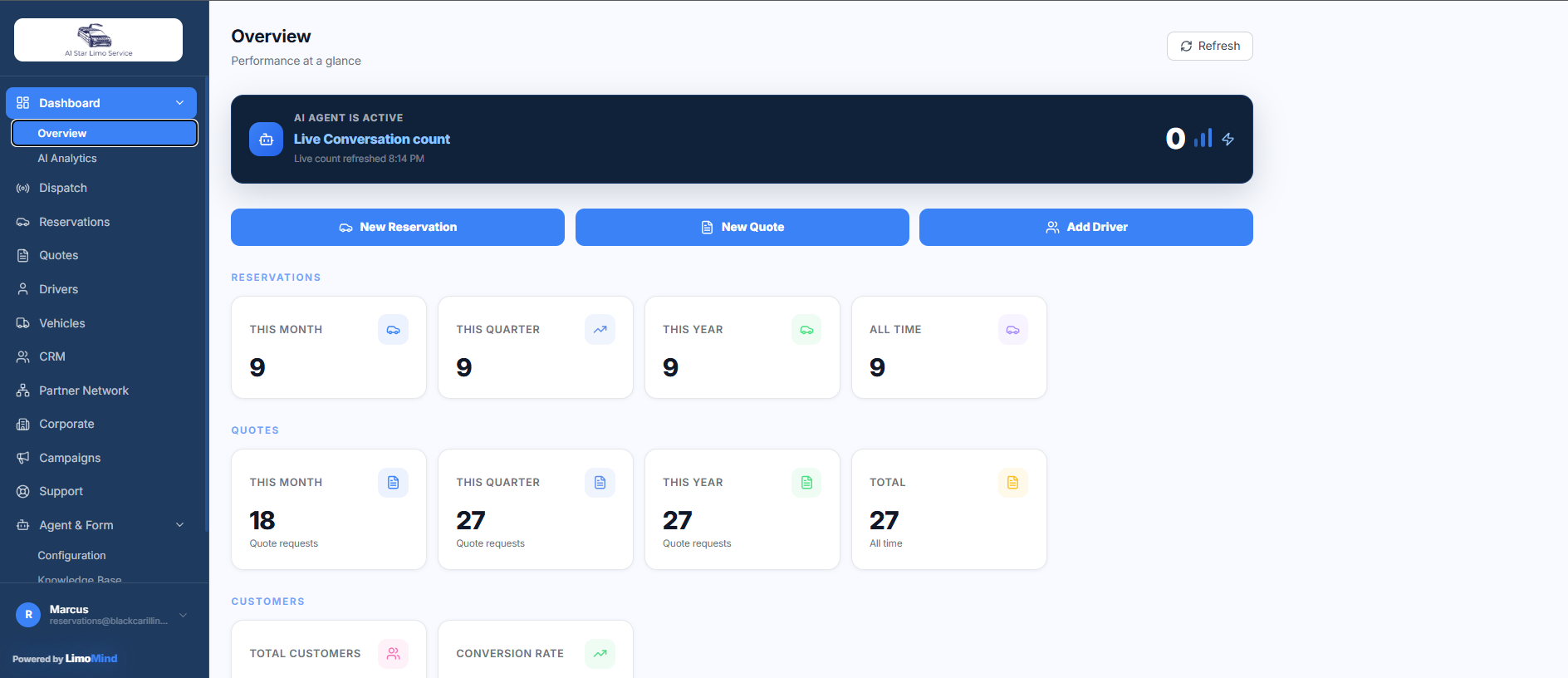The height and width of the screenshot is (678, 1568).
Task: Start a New Quote
Action: coord(742,227)
